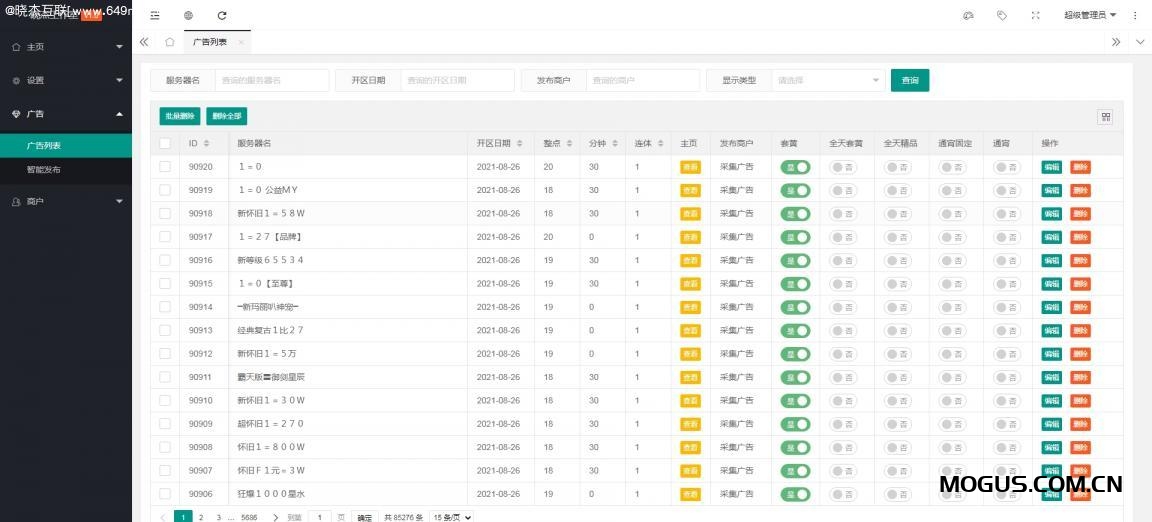Click the double-left arrow to scroll tabs left
This screenshot has width=1152, height=522.
click(144, 42)
